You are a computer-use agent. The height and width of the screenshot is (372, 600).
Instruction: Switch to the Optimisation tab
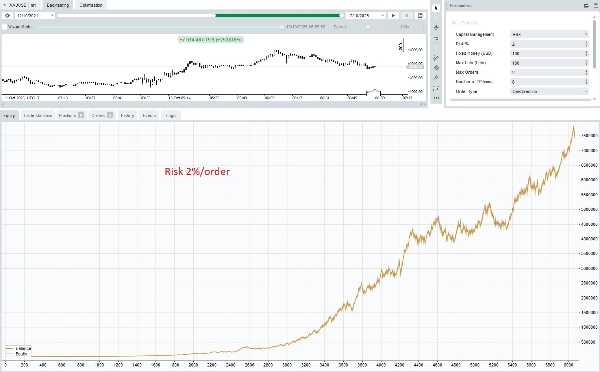click(x=91, y=5)
